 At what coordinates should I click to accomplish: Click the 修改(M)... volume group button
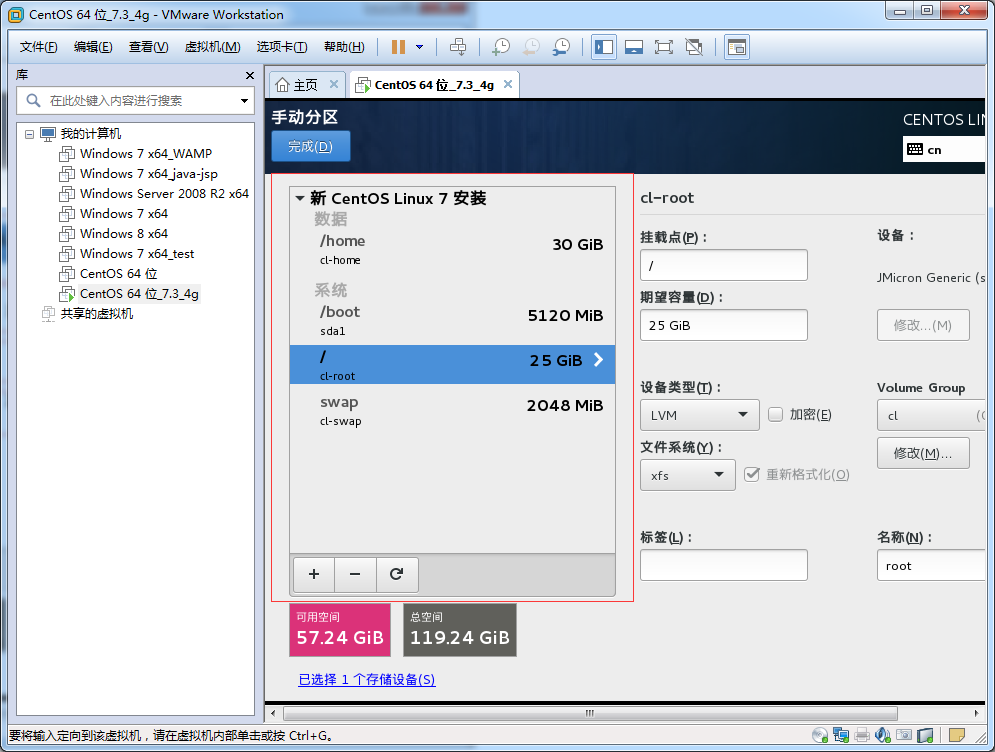923,453
